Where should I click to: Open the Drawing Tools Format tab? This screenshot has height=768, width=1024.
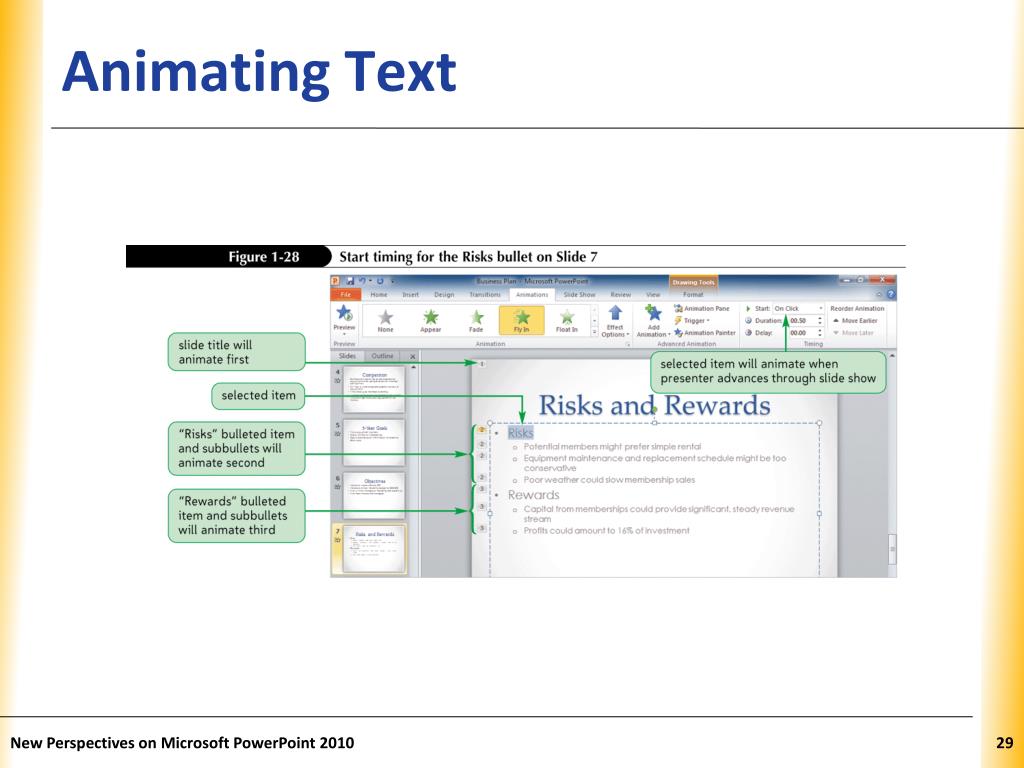pyautogui.click(x=693, y=295)
